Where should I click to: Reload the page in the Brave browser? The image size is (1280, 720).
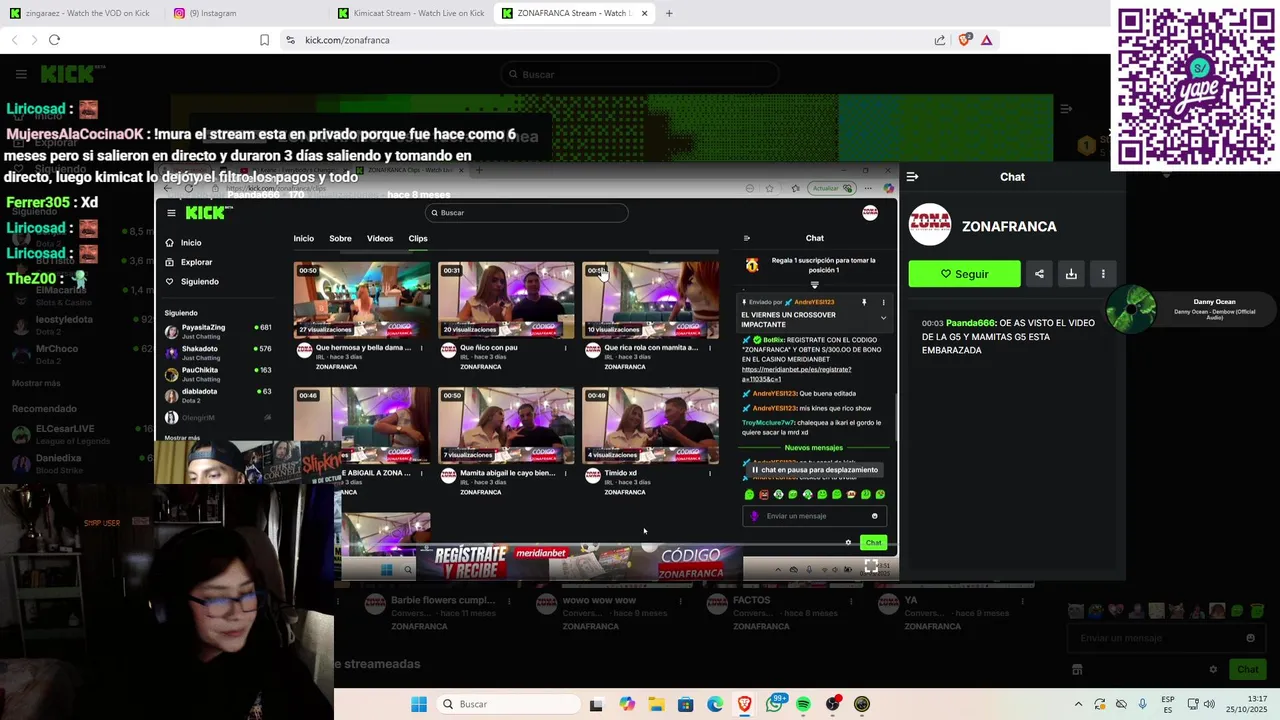pos(54,40)
